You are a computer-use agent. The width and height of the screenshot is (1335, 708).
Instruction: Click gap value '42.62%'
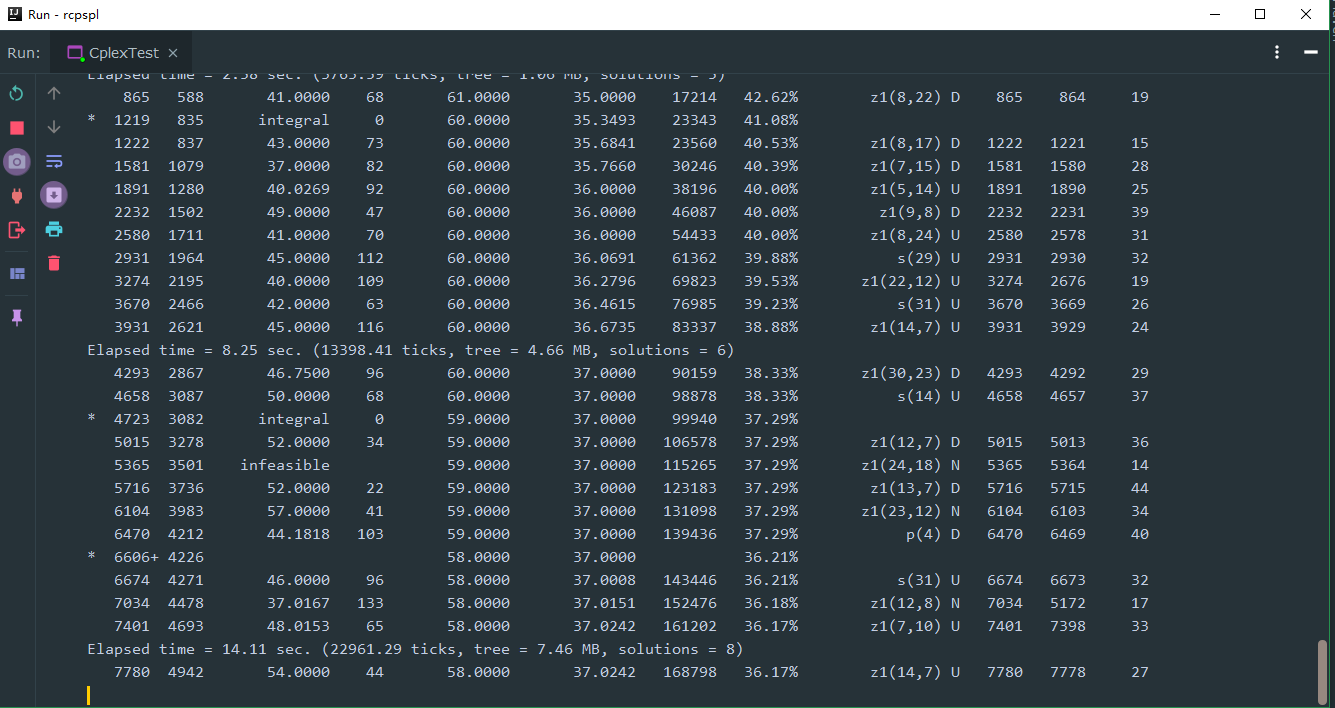click(x=771, y=97)
